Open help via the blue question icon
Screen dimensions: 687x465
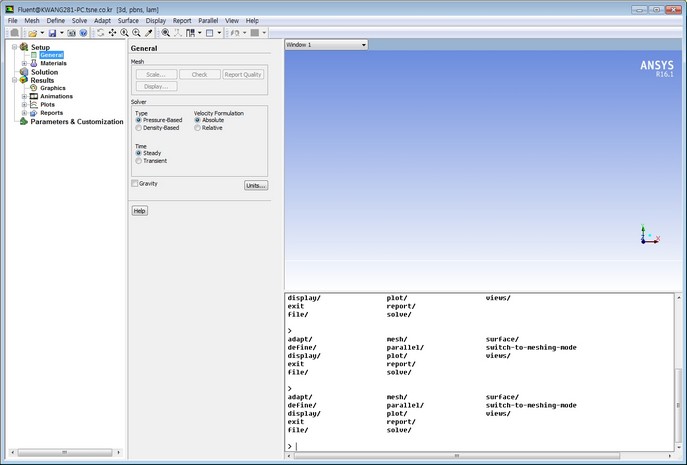[83, 33]
